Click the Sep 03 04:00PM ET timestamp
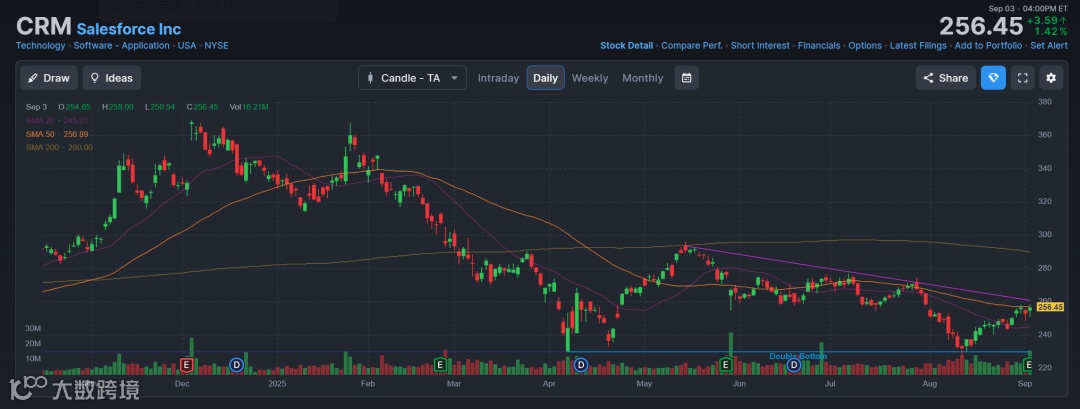This screenshot has height=409, width=1080. click(x=1028, y=8)
